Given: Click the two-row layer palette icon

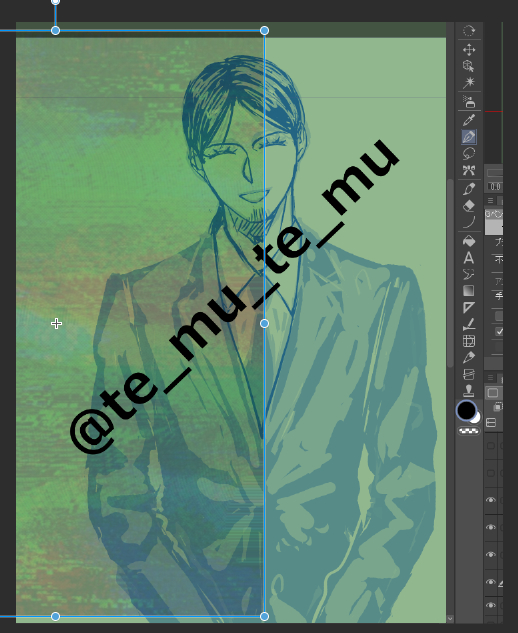Looking at the screenshot, I should click(491, 423).
